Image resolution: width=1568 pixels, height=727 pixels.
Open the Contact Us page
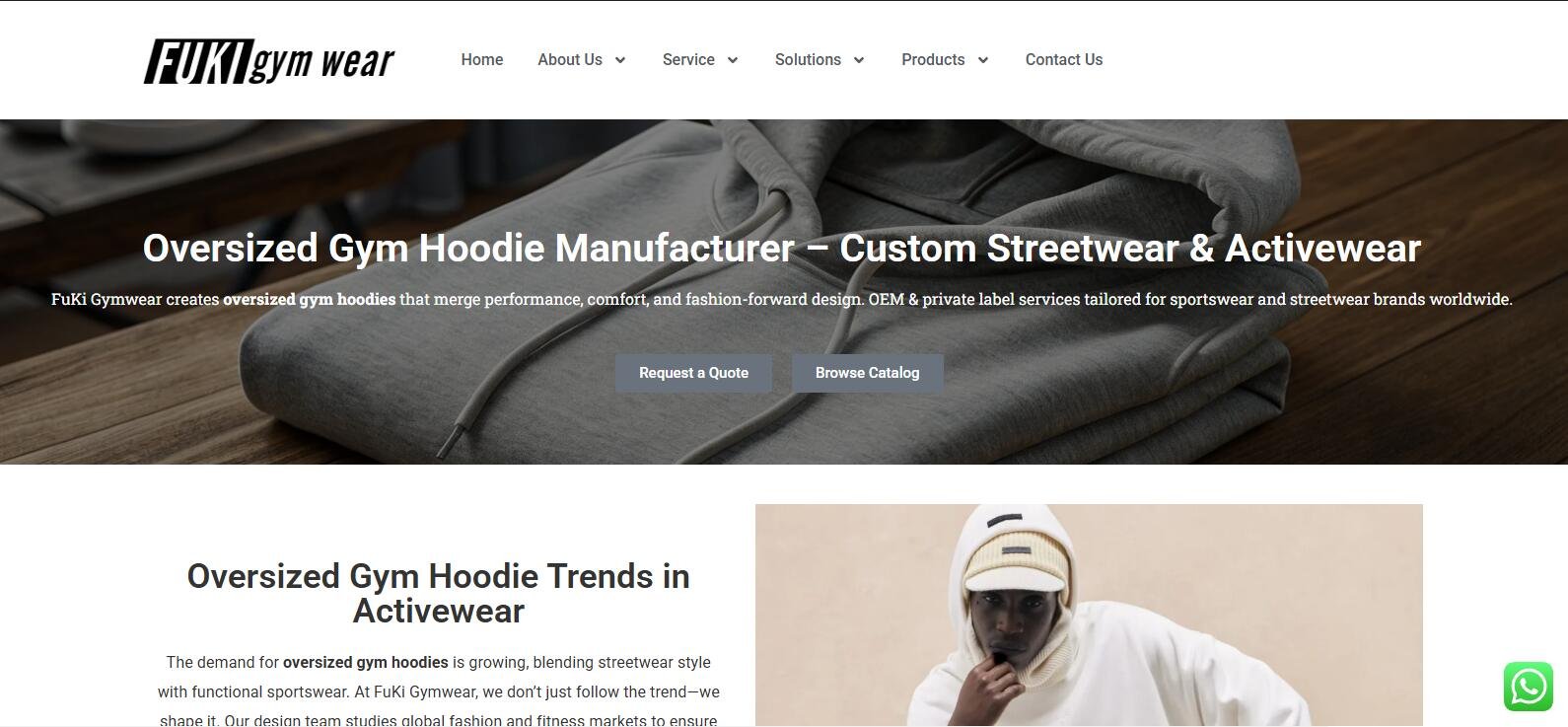tap(1064, 60)
